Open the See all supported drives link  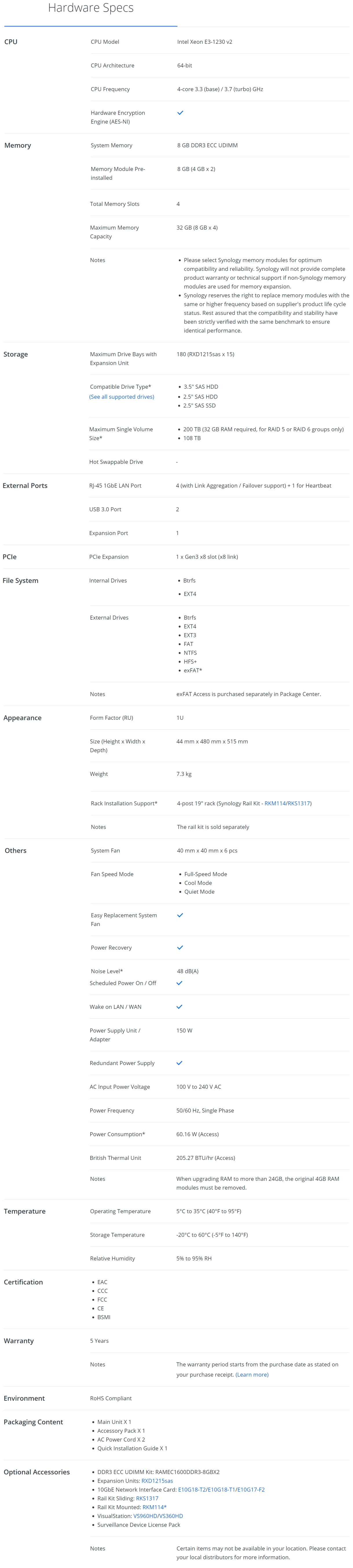[x=122, y=397]
